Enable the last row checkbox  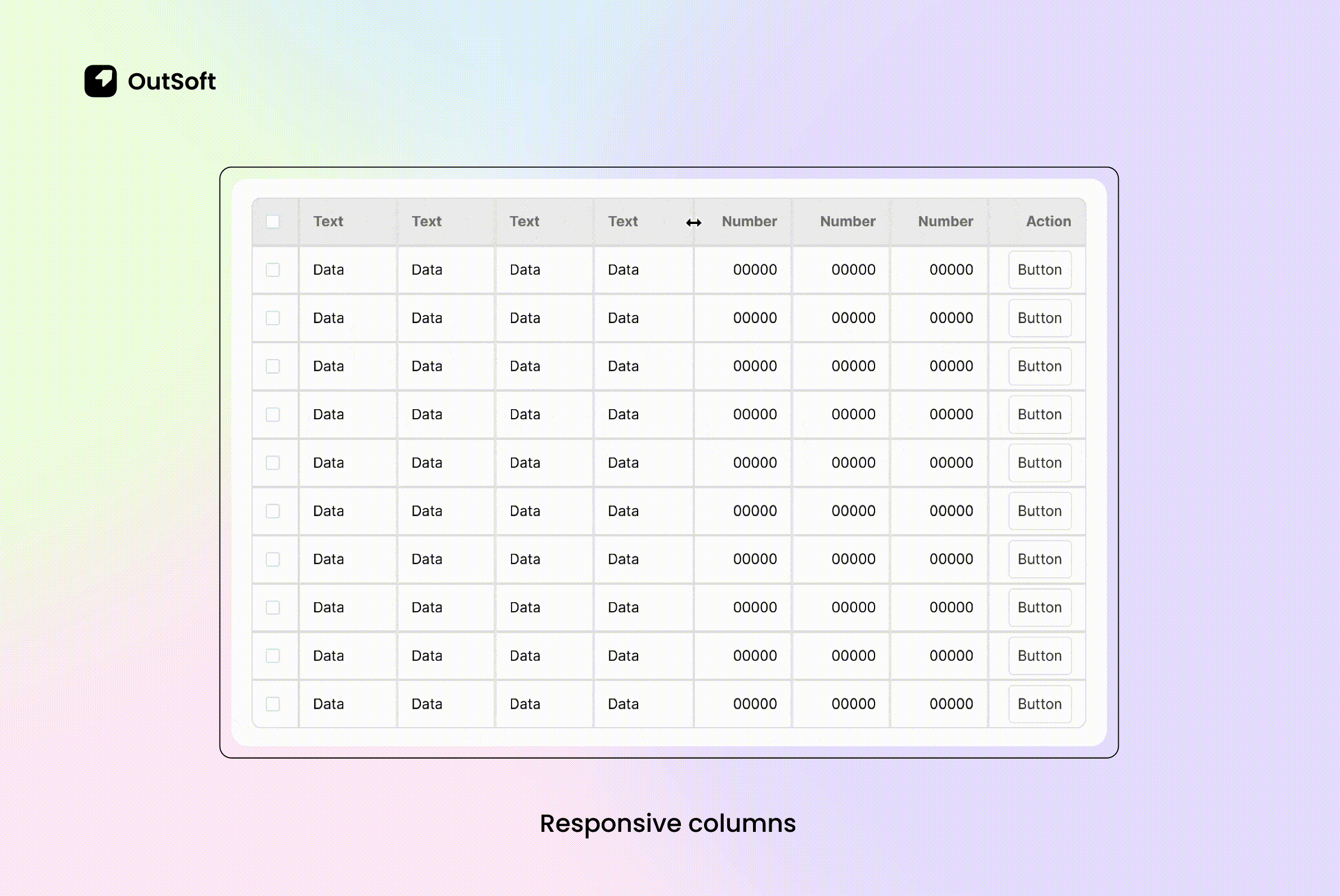tap(272, 704)
